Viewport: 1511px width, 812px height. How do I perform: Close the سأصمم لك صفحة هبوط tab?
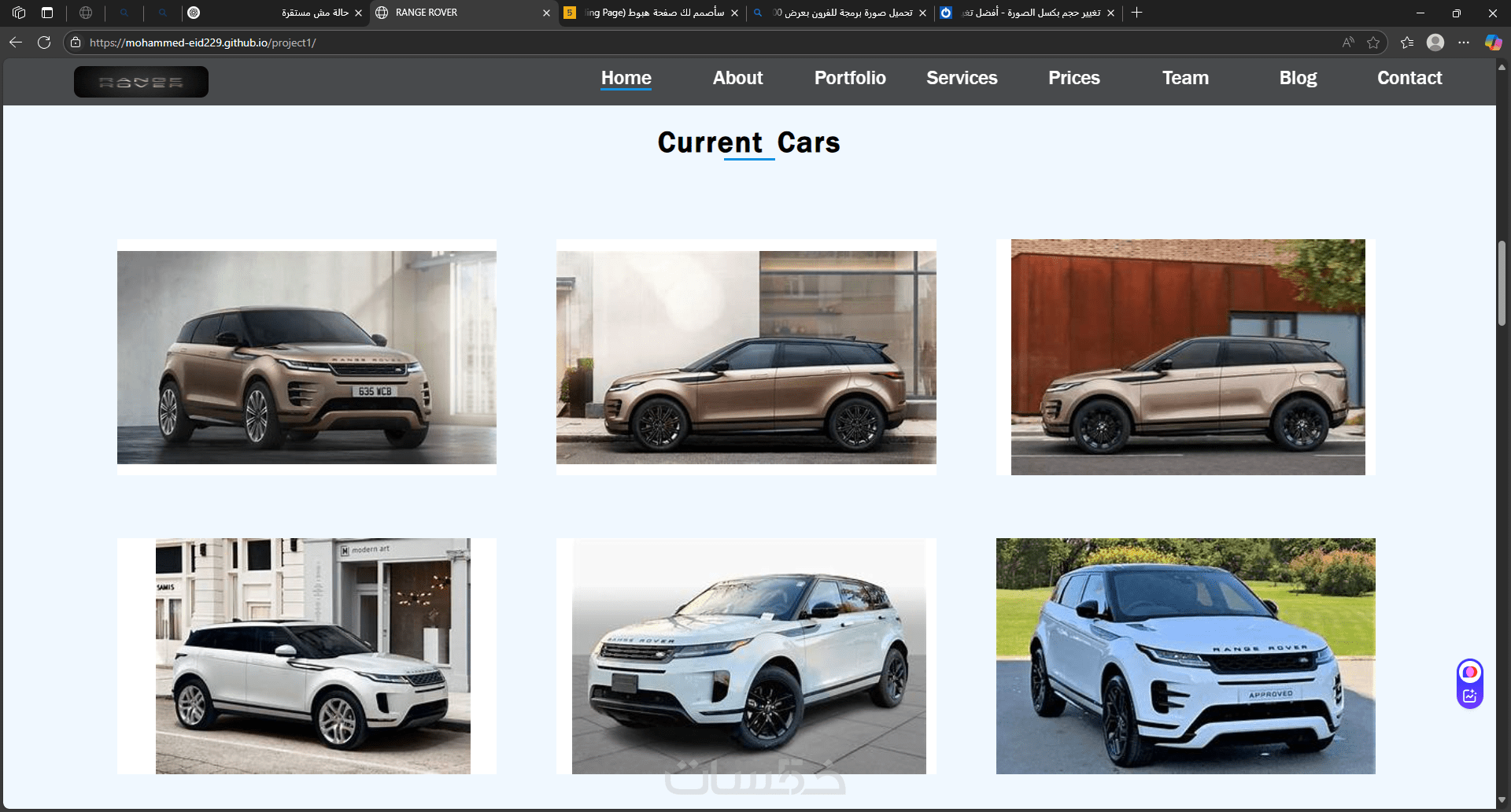[734, 13]
